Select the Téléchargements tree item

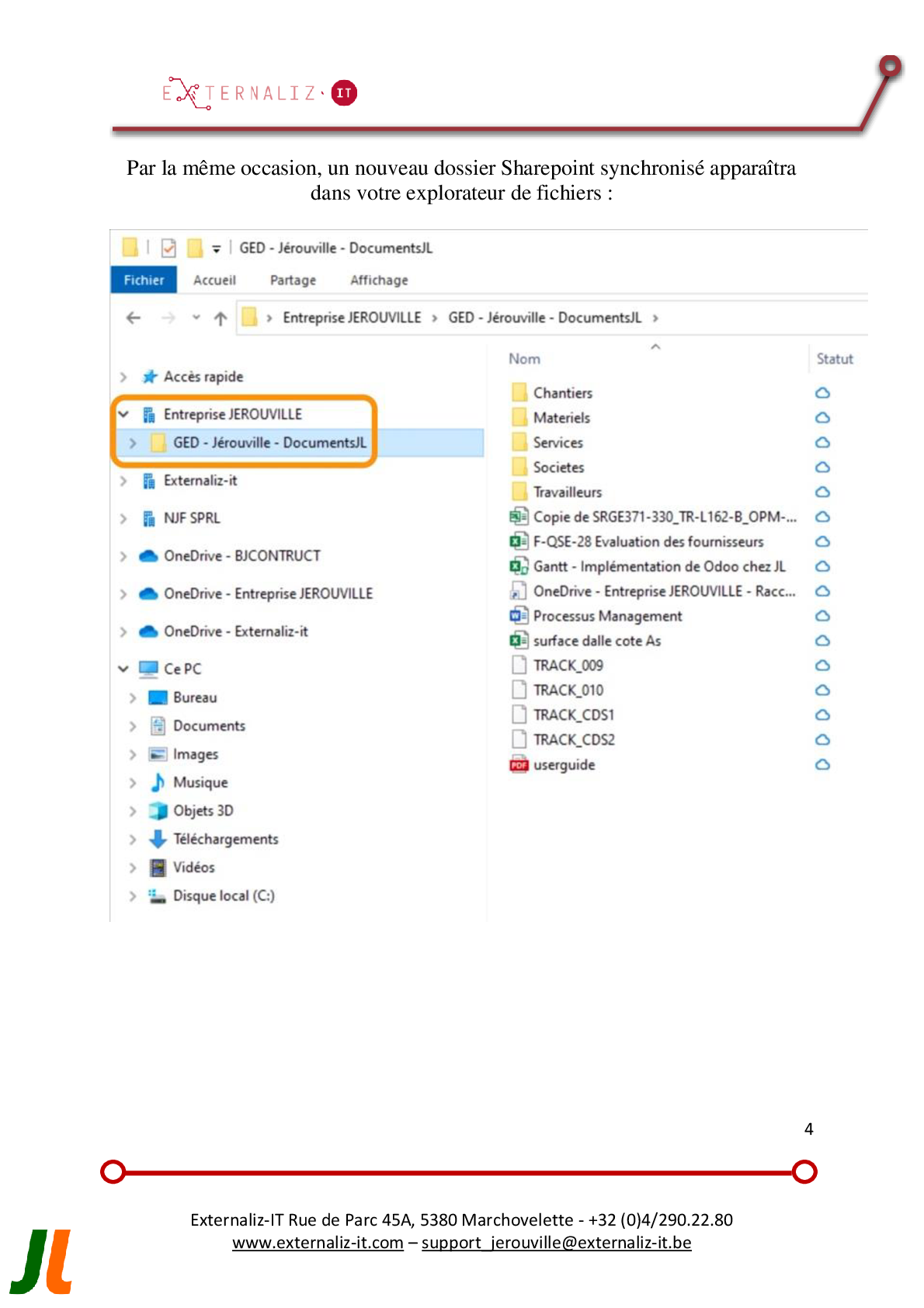[x=226, y=840]
